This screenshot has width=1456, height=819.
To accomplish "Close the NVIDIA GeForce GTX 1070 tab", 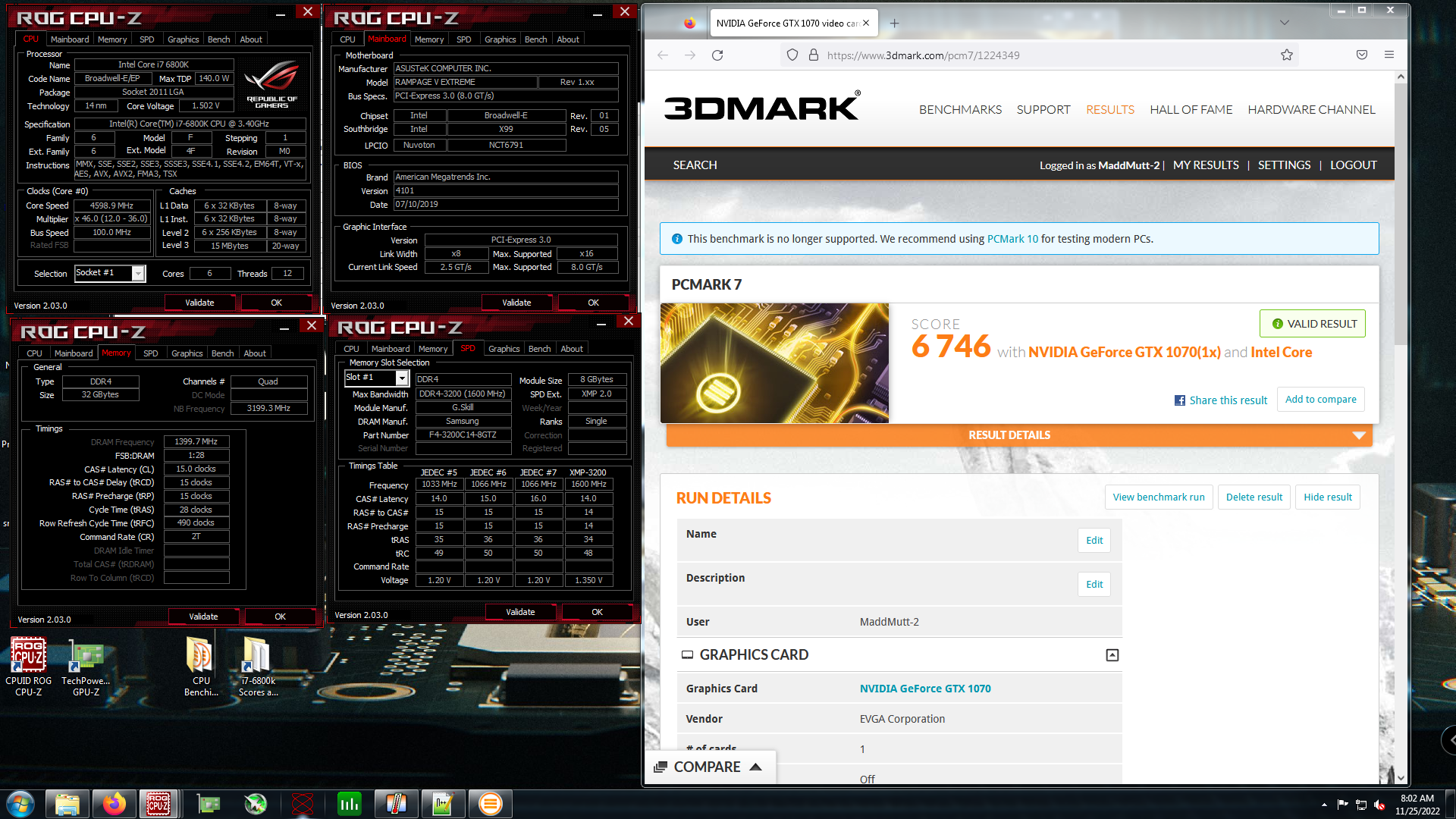I will (866, 24).
